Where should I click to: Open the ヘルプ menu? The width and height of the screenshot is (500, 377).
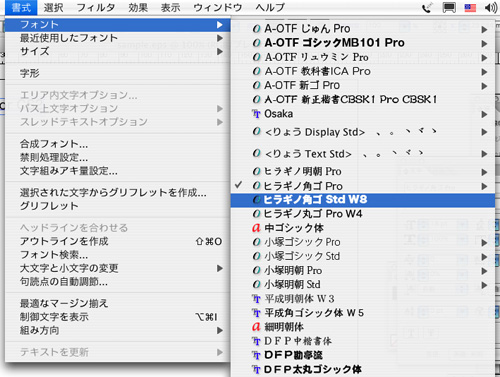click(x=270, y=7)
